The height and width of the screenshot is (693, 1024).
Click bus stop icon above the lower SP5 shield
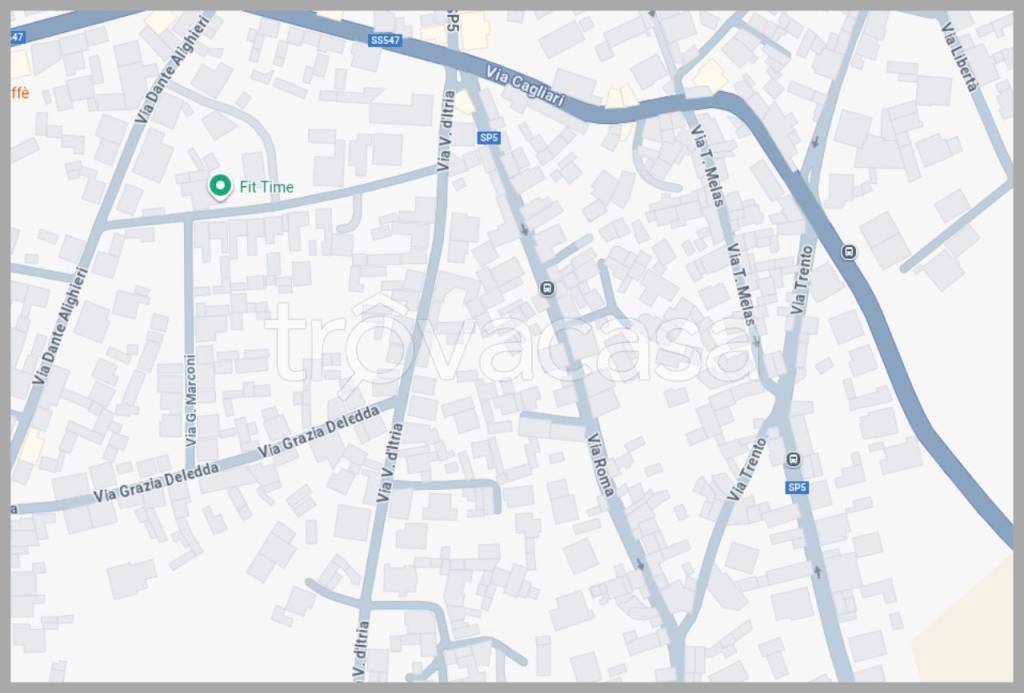pyautogui.click(x=793, y=460)
